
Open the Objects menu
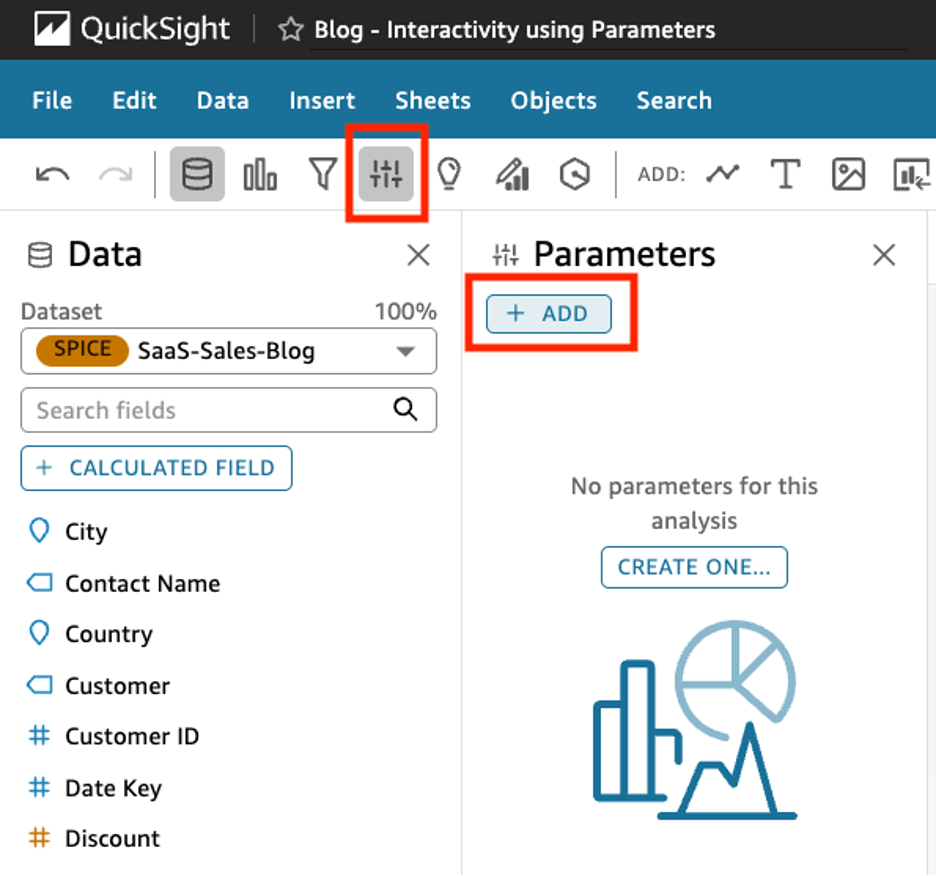point(553,100)
